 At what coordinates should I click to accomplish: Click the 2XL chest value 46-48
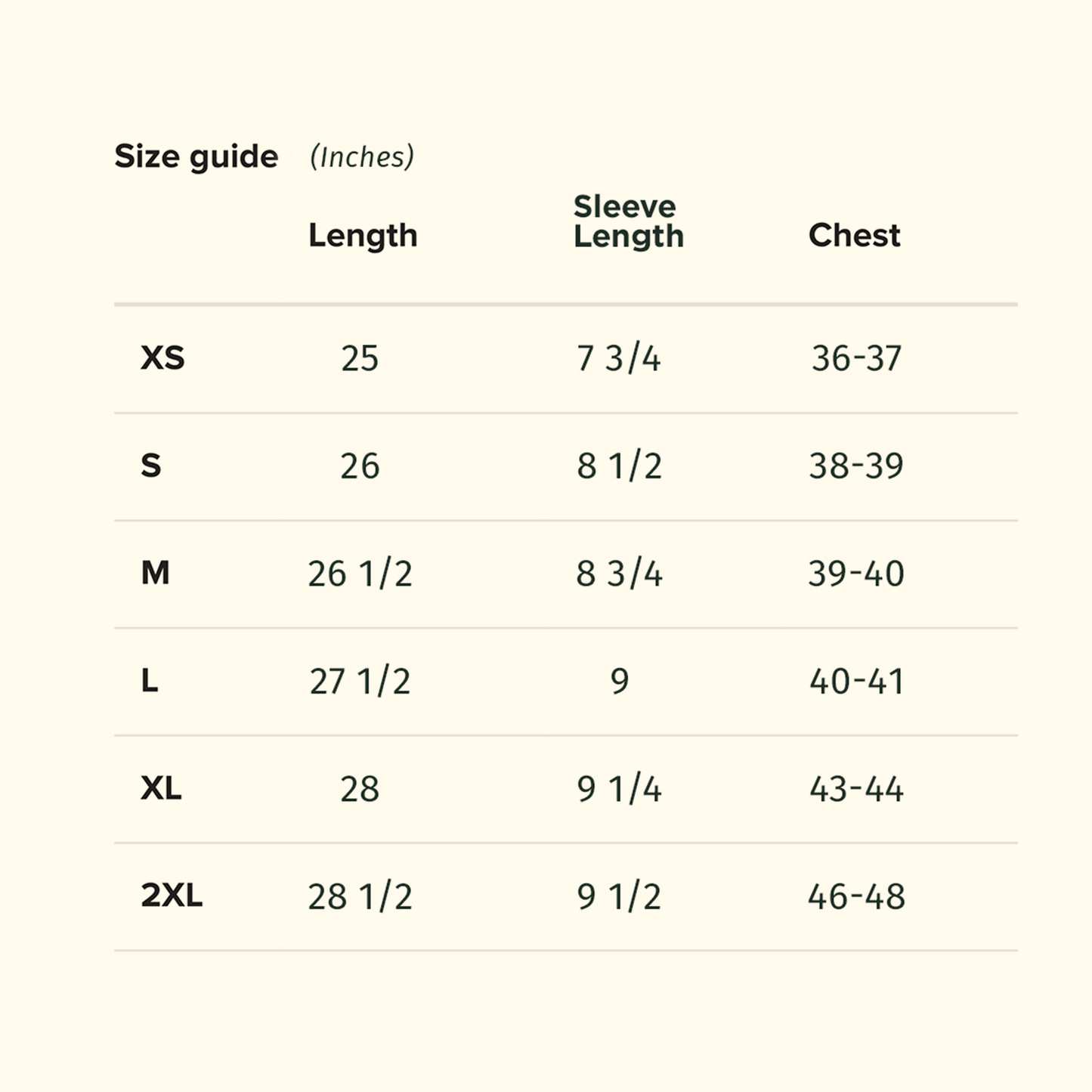click(856, 897)
